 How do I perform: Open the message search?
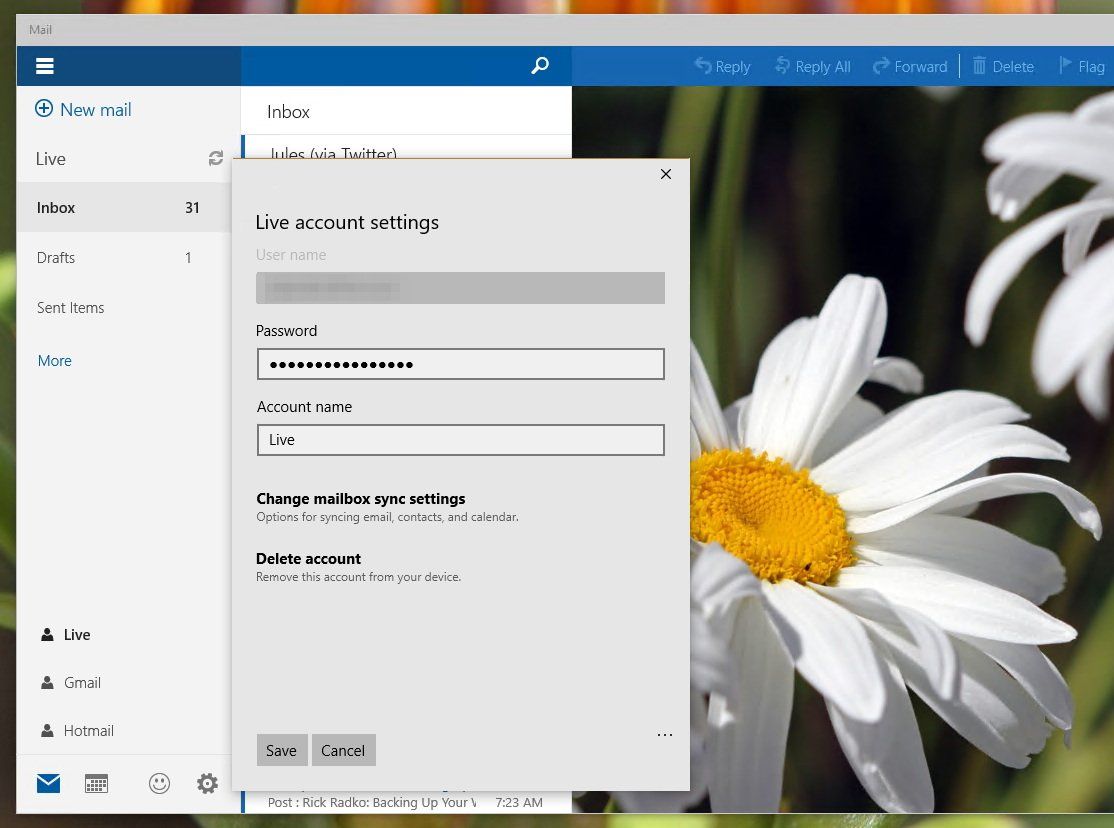tap(539, 66)
